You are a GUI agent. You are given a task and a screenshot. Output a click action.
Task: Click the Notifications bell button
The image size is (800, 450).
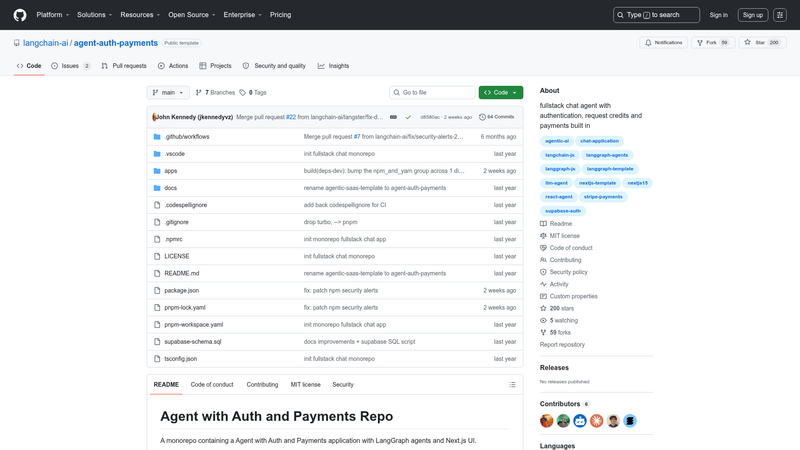coord(664,43)
